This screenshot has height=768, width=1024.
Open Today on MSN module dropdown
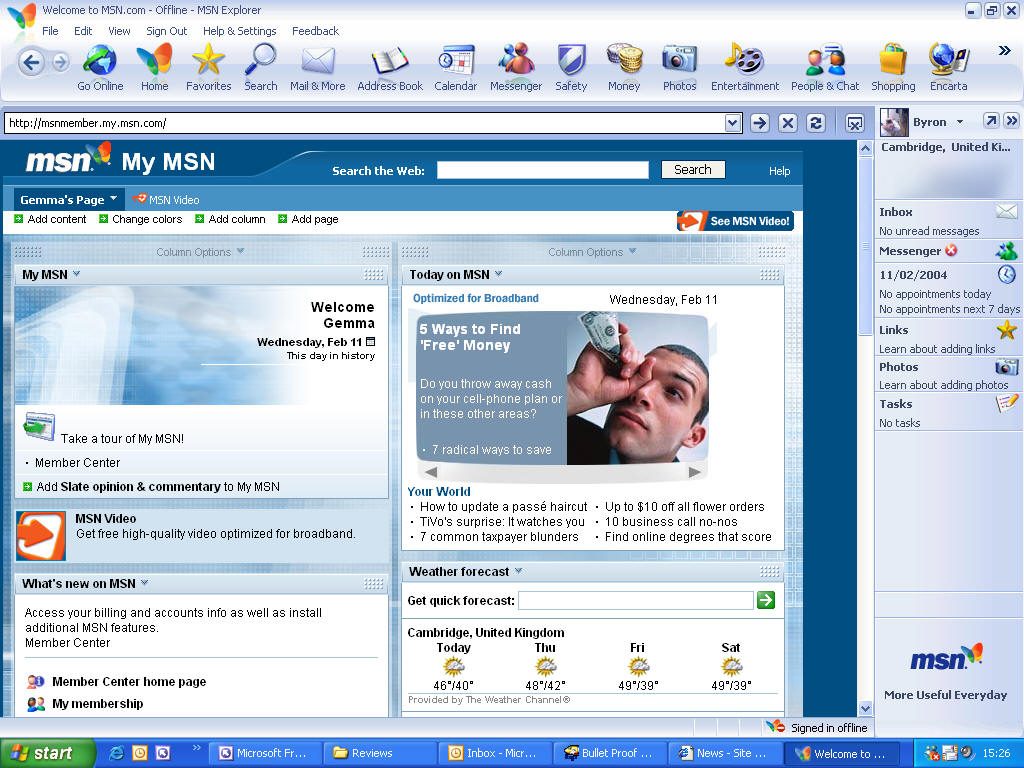498,274
